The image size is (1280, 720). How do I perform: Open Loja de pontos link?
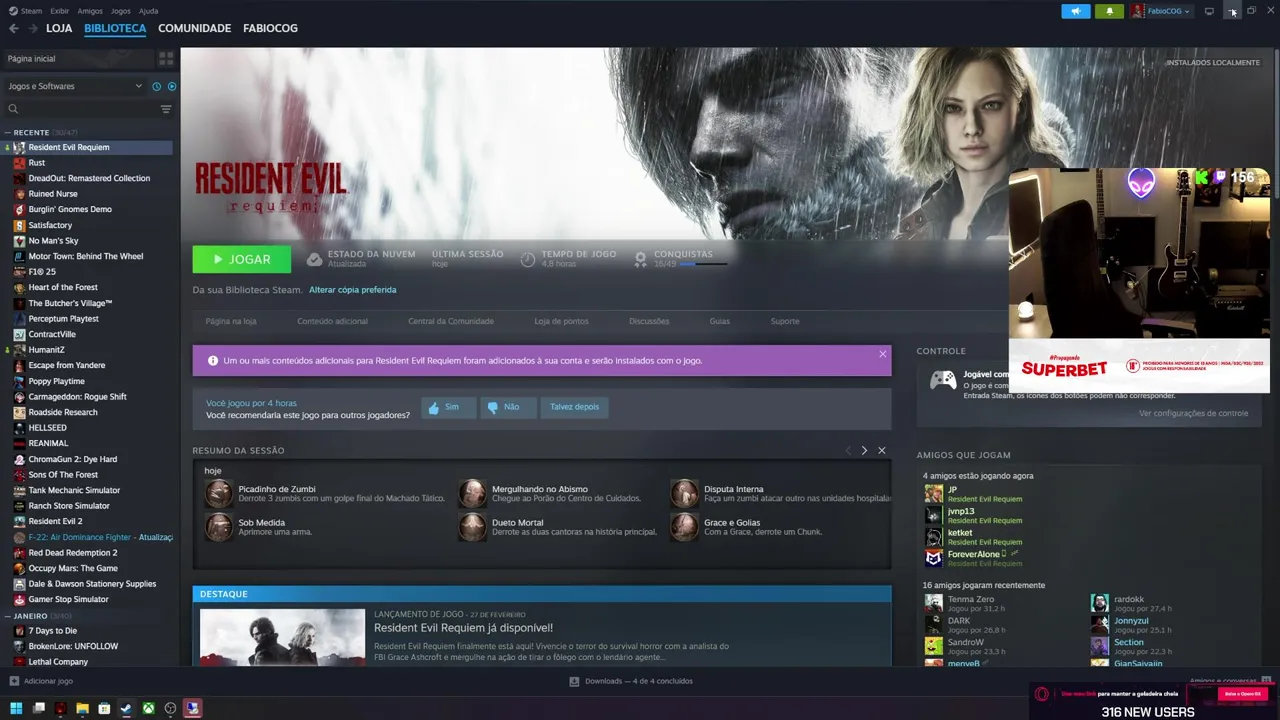click(561, 321)
